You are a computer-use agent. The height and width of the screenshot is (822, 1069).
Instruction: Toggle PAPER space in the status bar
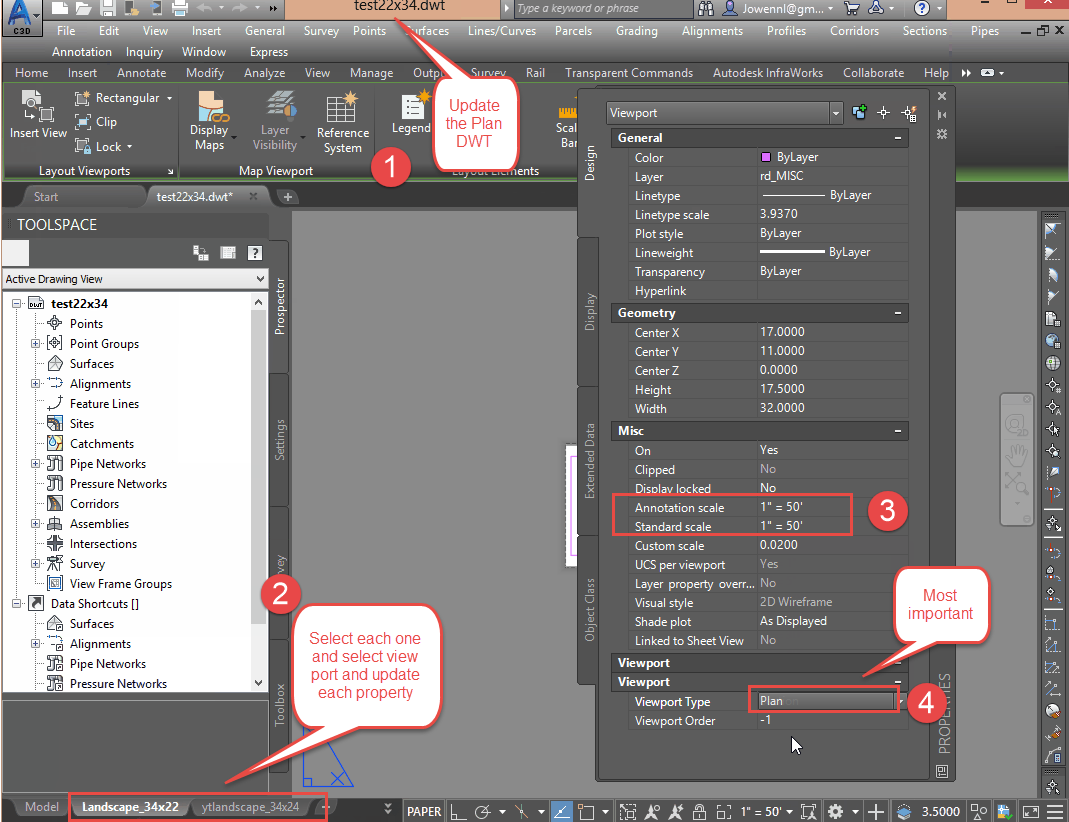point(424,811)
